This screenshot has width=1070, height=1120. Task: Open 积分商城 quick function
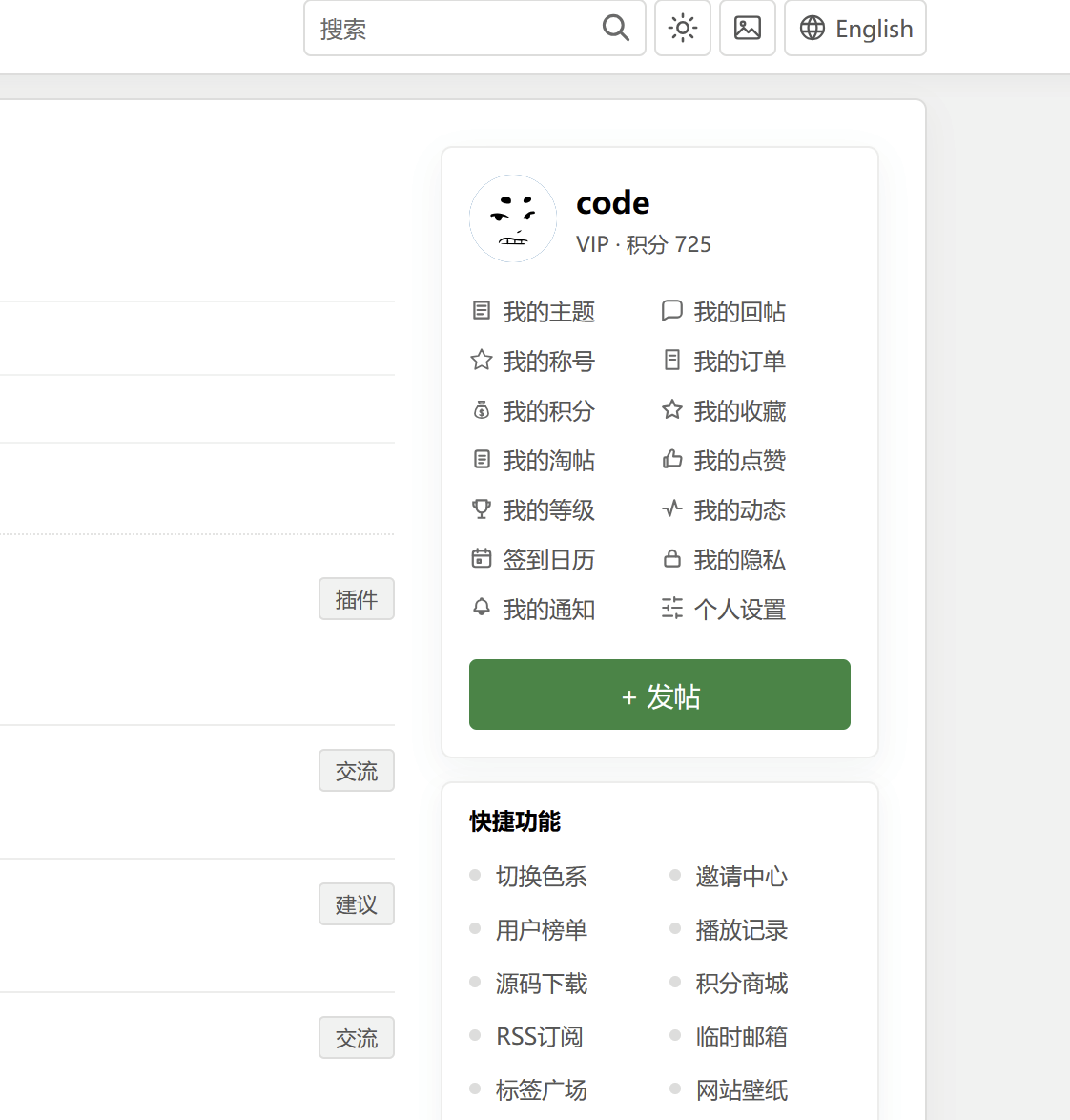tap(742, 984)
